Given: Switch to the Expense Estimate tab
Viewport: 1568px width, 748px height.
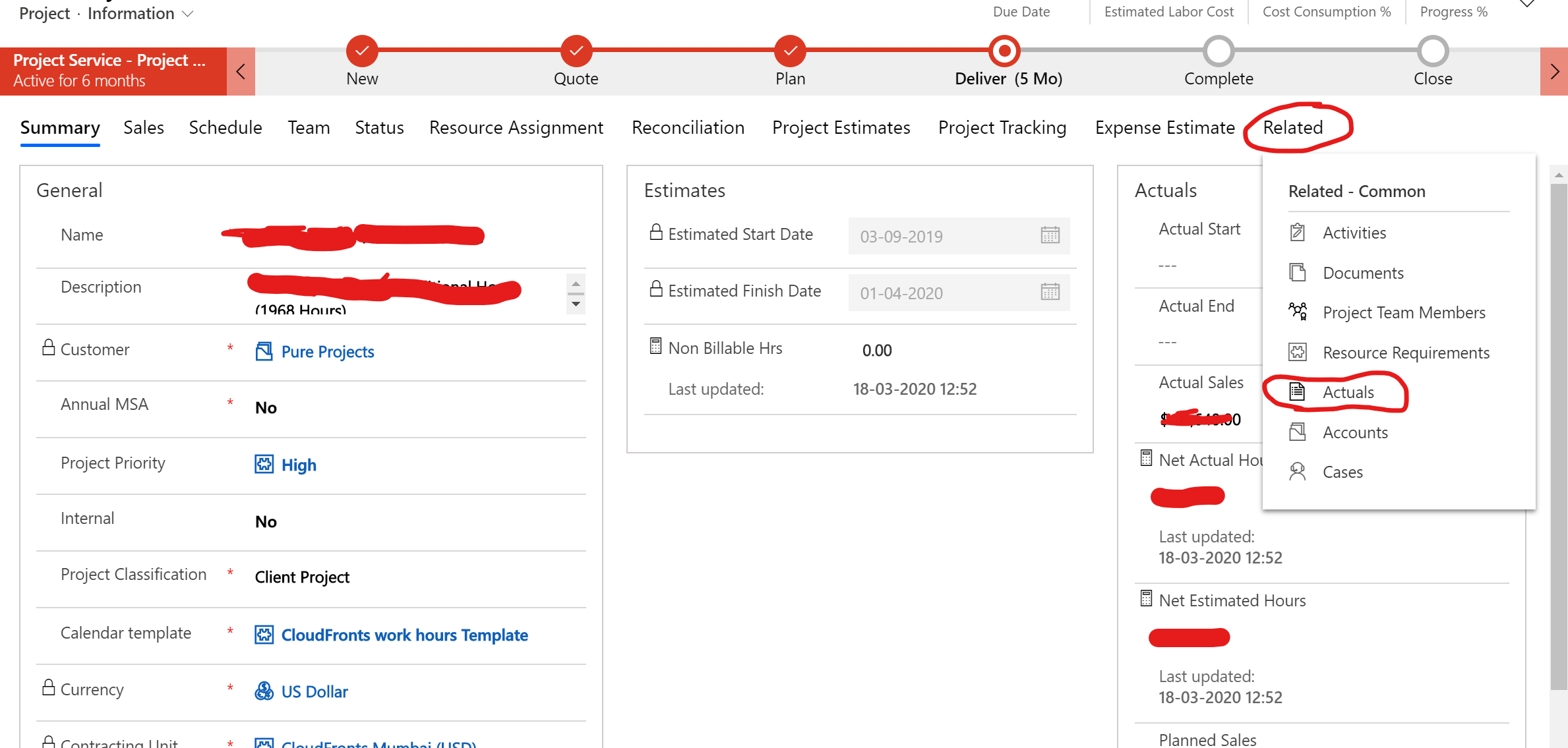Looking at the screenshot, I should (x=1164, y=127).
